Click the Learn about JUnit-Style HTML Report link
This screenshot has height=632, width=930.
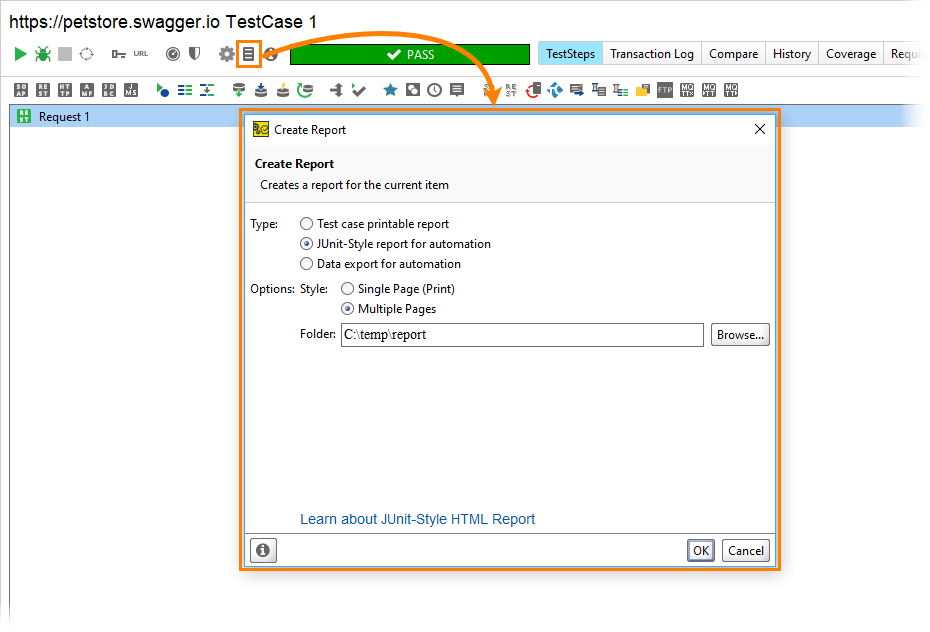(417, 519)
